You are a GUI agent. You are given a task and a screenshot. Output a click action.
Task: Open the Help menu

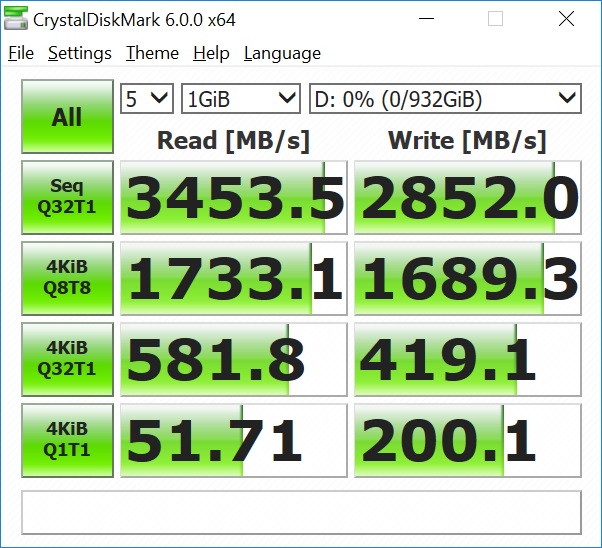coord(211,53)
